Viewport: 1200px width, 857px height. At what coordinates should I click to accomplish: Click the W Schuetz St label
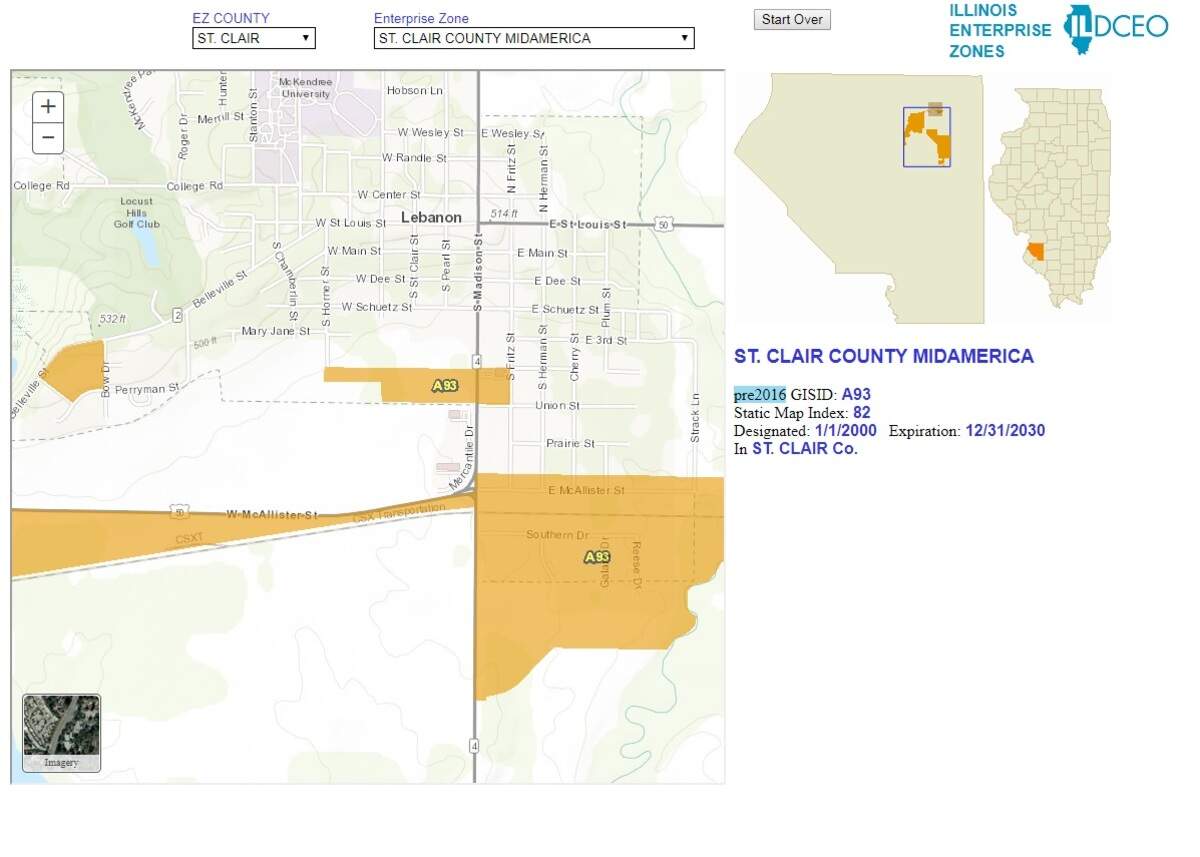click(x=377, y=307)
